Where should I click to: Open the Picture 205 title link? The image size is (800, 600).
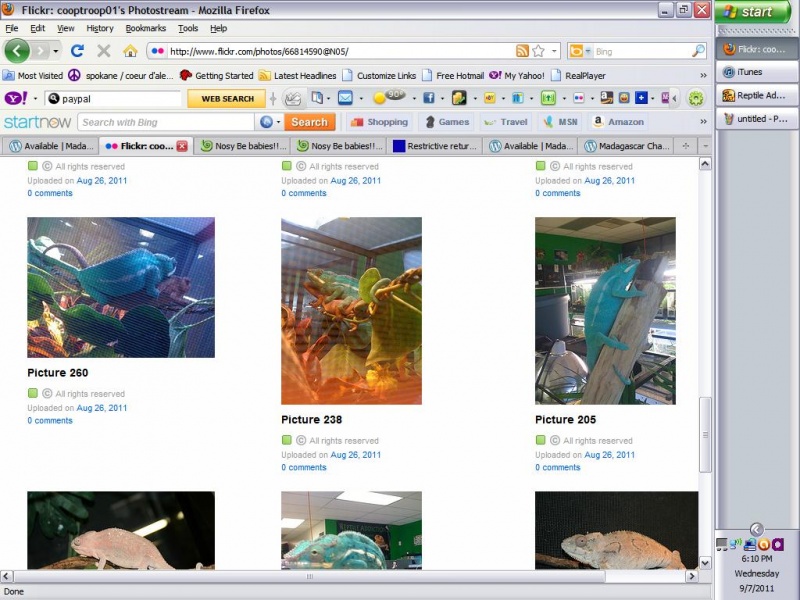coord(565,419)
